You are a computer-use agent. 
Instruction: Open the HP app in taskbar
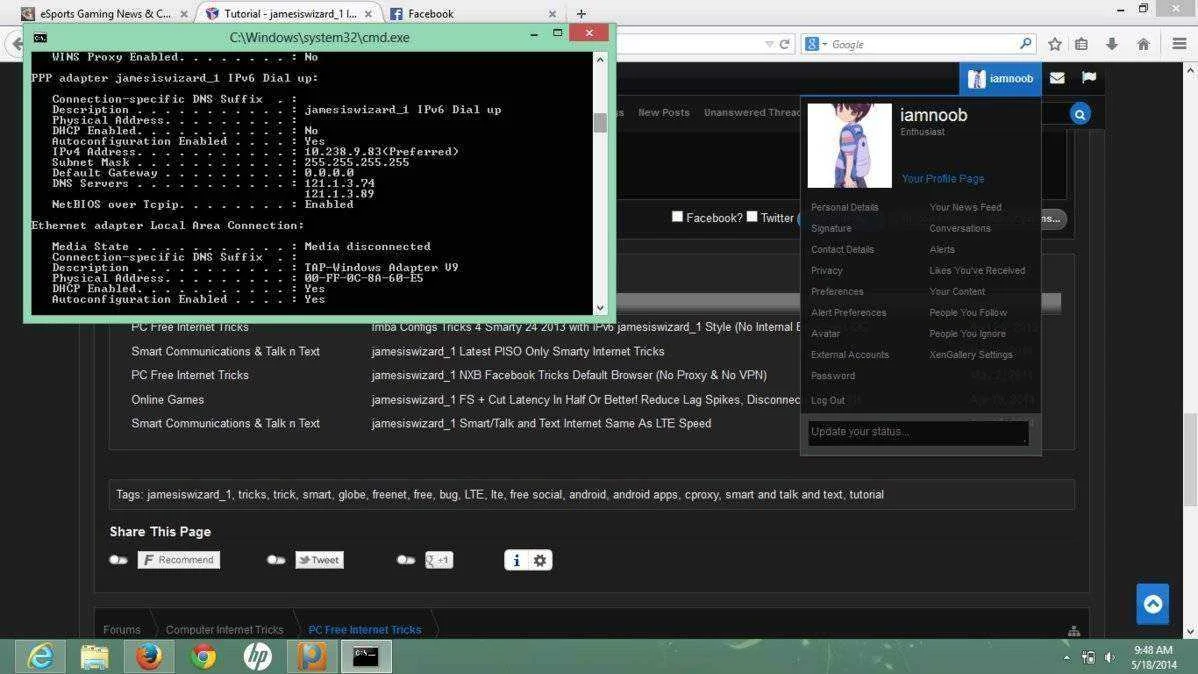click(257, 656)
